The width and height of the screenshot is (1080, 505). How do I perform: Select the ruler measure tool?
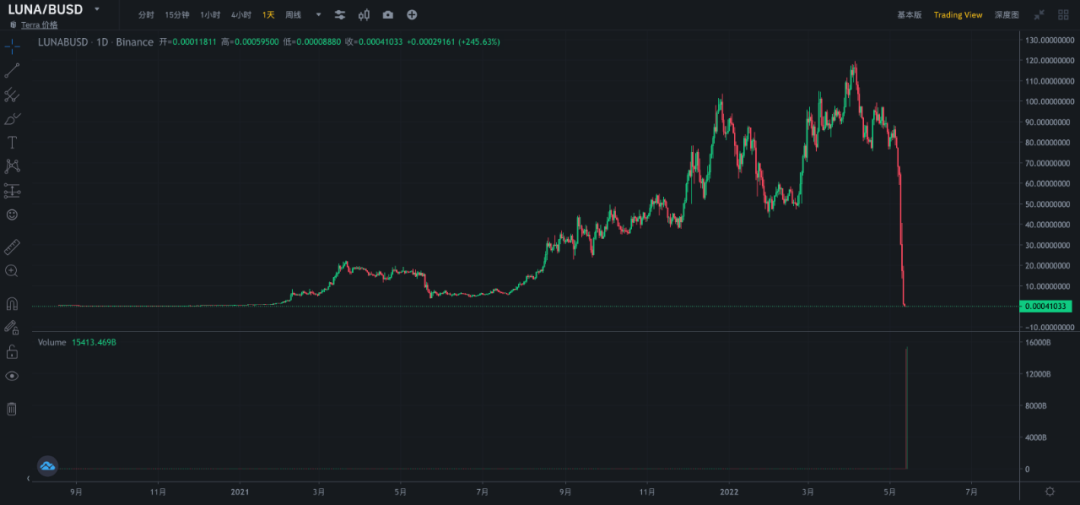point(12,247)
